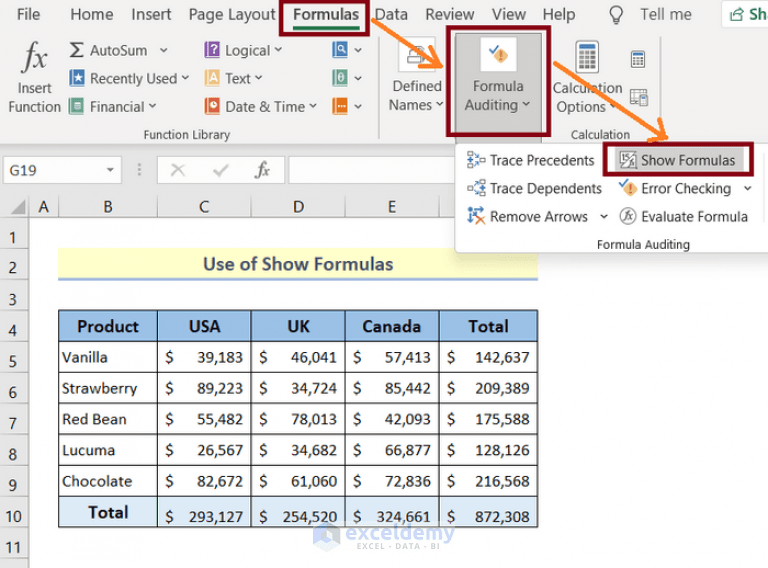The image size is (768, 568).
Task: Click the Recently Used star icon
Action: [x=76, y=78]
